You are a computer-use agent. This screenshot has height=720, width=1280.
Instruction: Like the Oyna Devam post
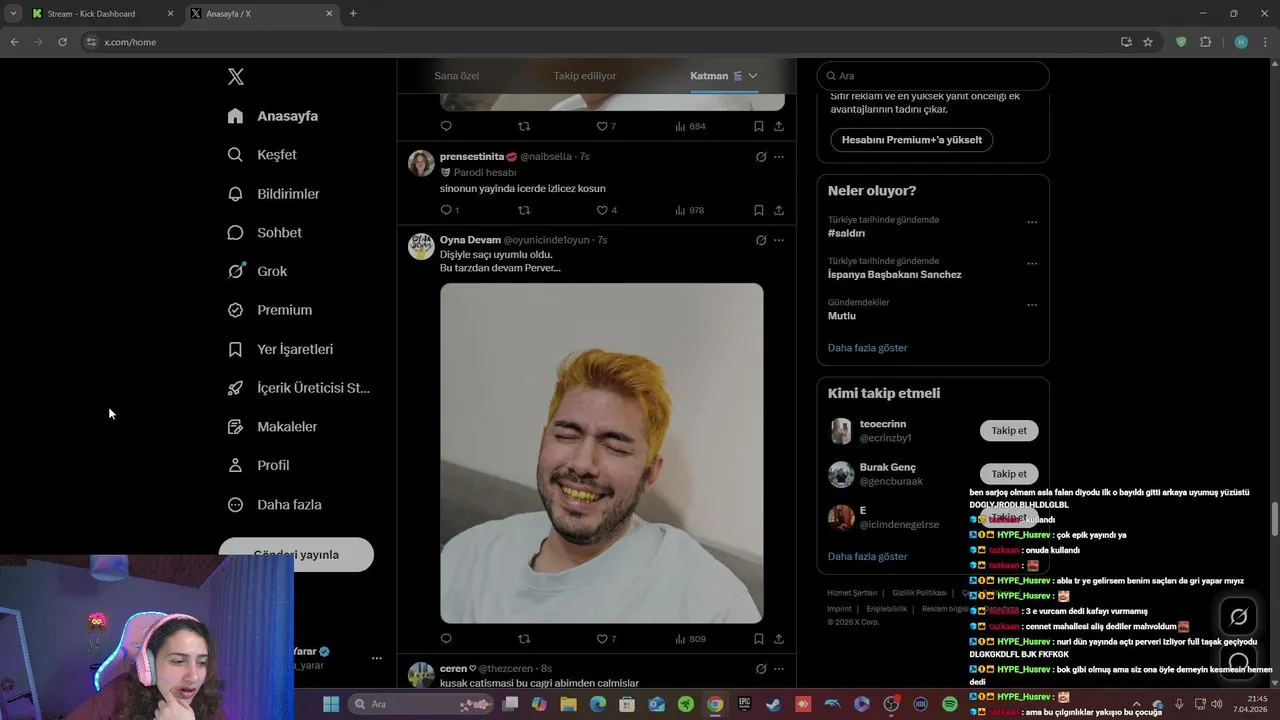(602, 639)
